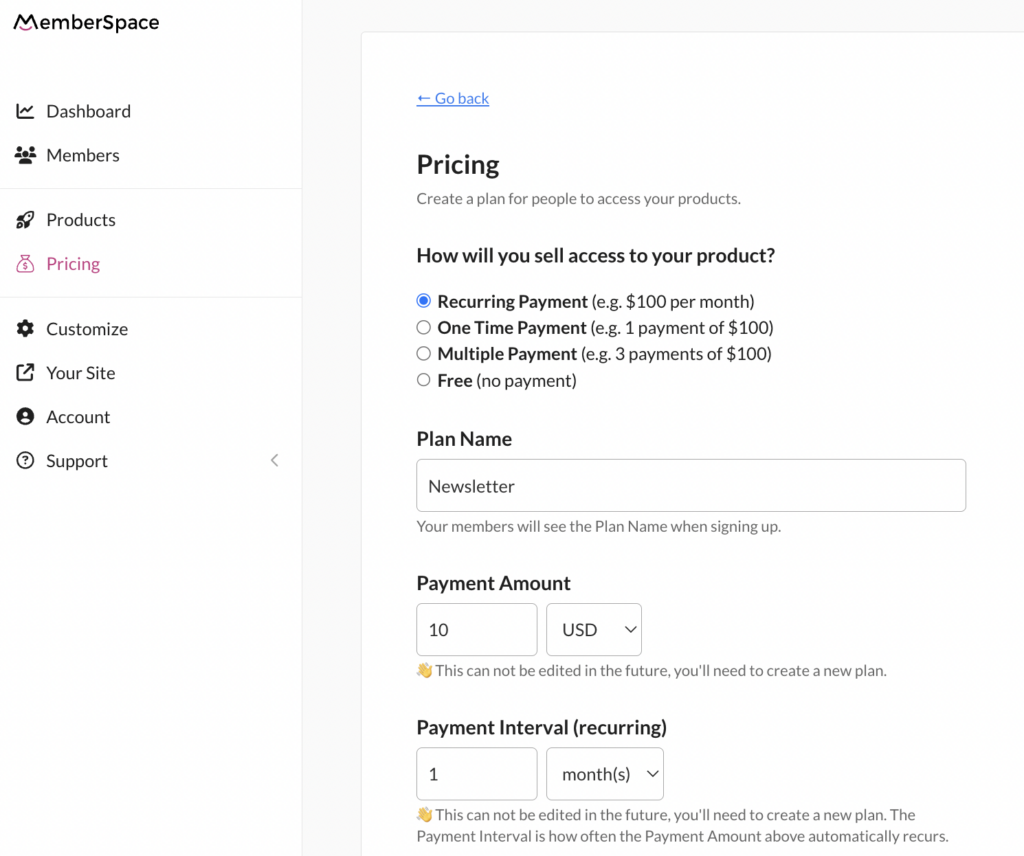Click the Plan Name field containing Newsletter

click(x=690, y=485)
